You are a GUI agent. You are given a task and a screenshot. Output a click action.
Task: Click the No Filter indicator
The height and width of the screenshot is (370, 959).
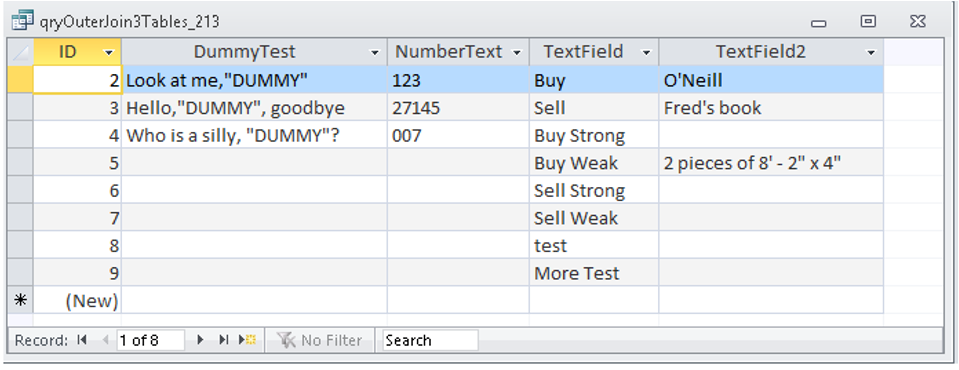(319, 340)
